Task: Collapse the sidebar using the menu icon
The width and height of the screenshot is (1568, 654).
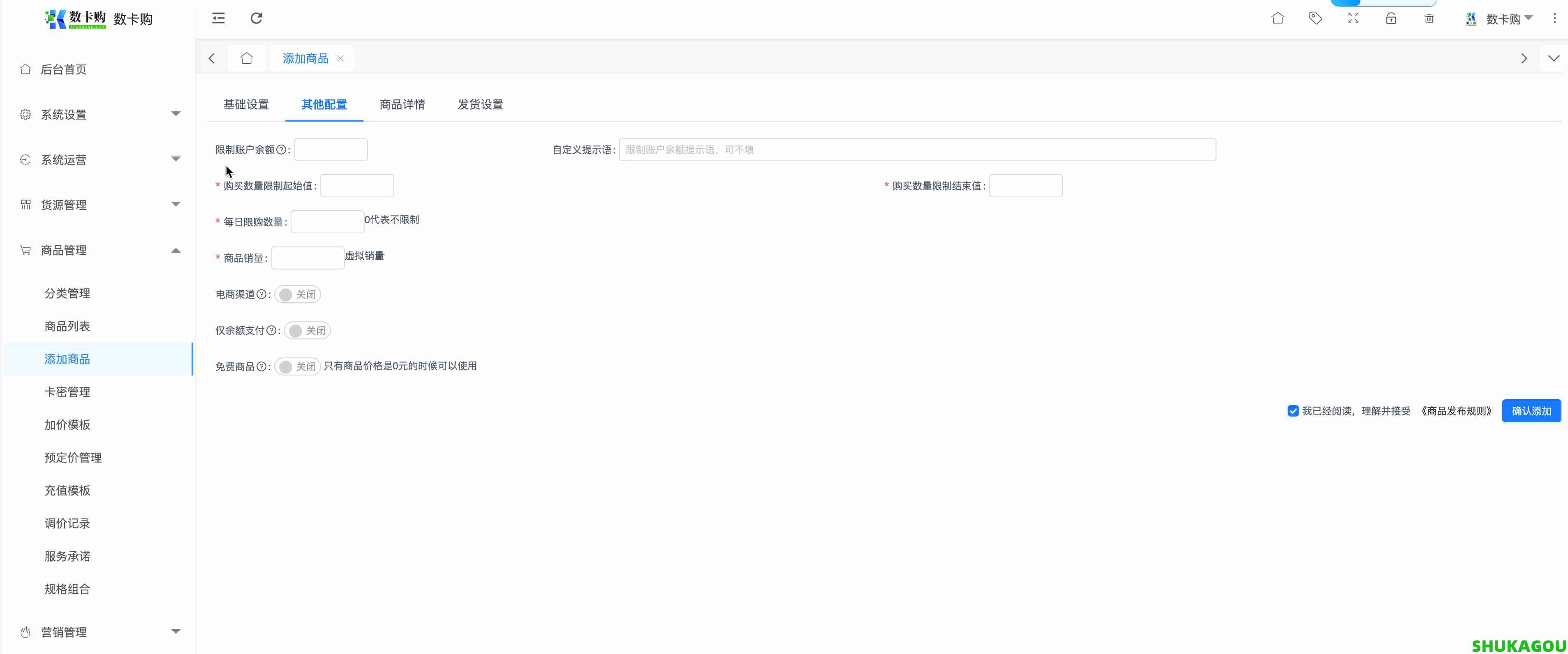Action: pos(218,18)
